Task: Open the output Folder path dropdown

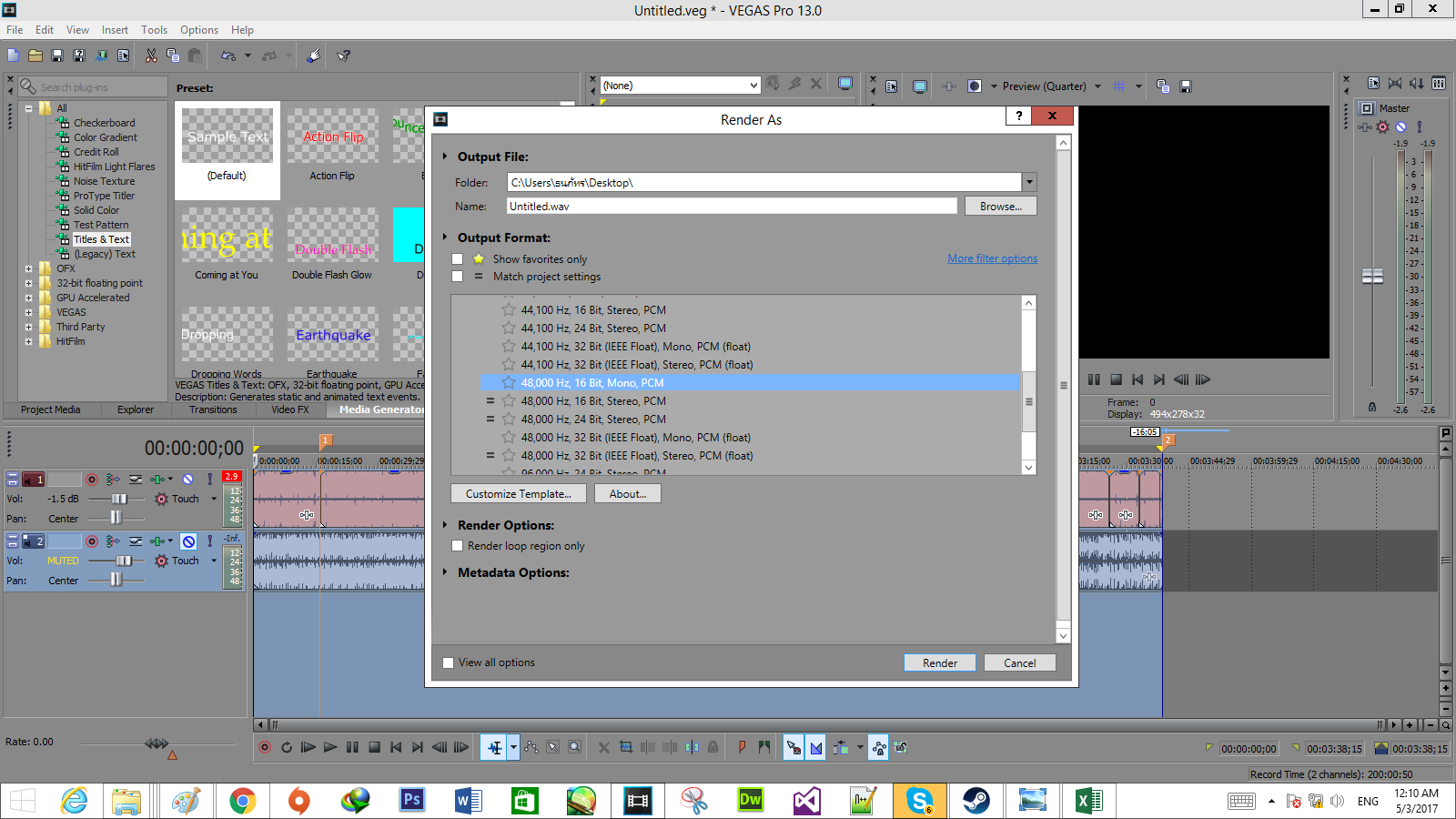Action: click(x=1029, y=182)
